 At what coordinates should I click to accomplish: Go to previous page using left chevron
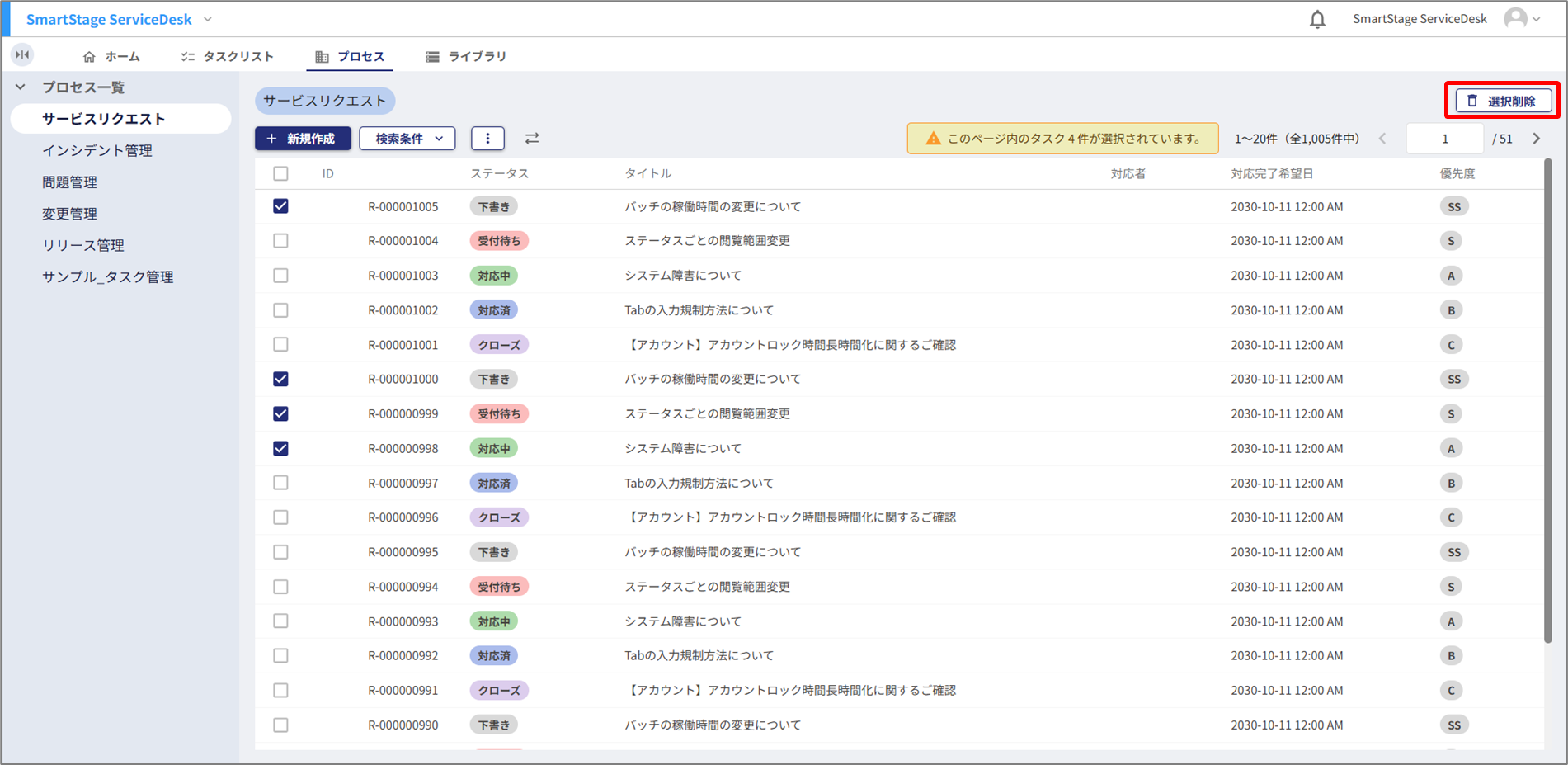click(1383, 139)
